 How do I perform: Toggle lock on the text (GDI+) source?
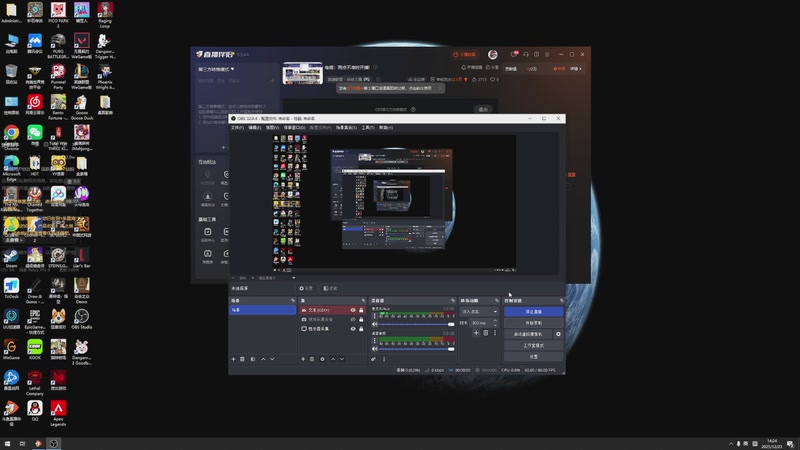click(361, 310)
